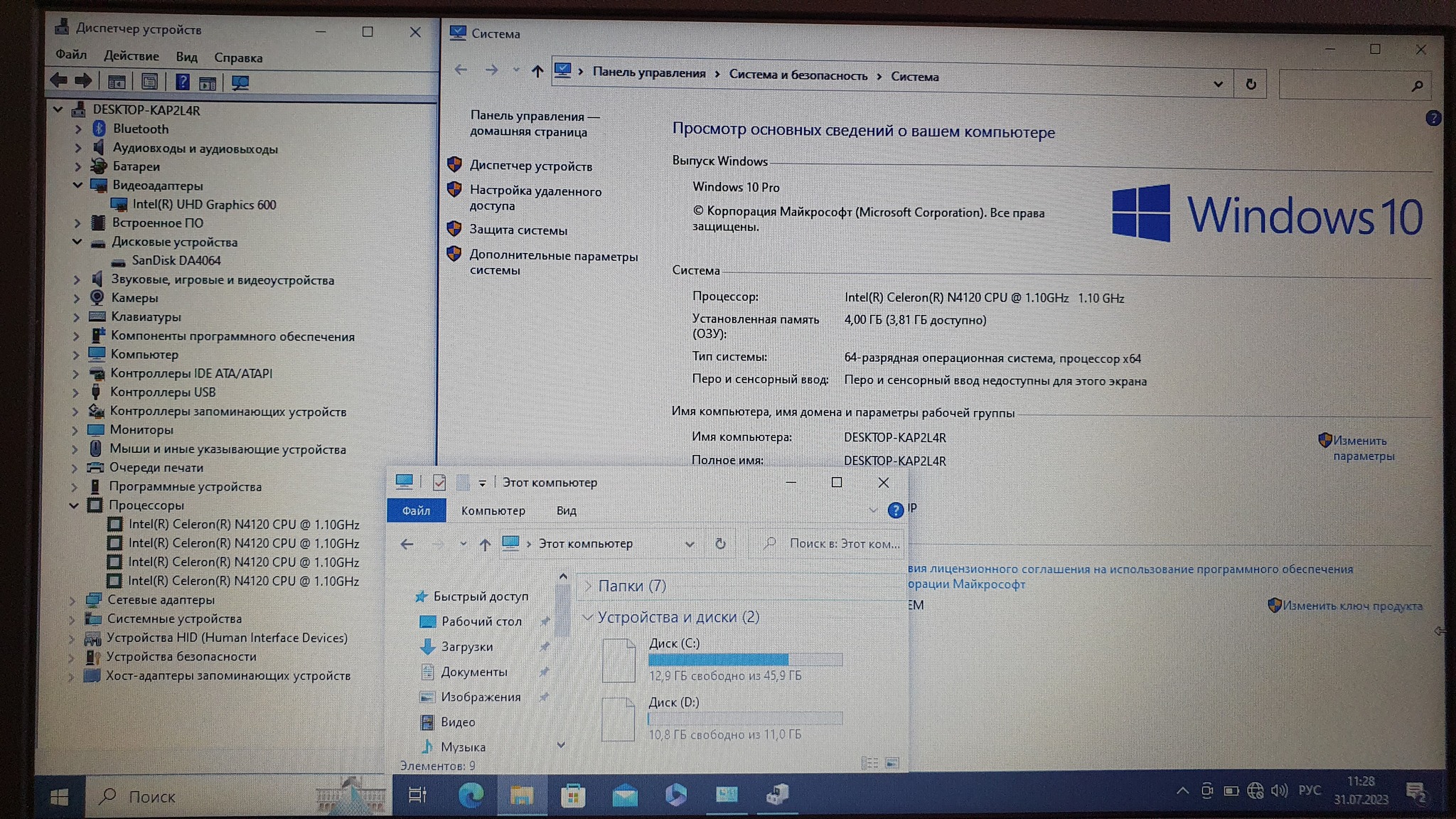1456x819 pixels.
Task: Open Microsoft Edge from the taskbar
Action: 470,795
